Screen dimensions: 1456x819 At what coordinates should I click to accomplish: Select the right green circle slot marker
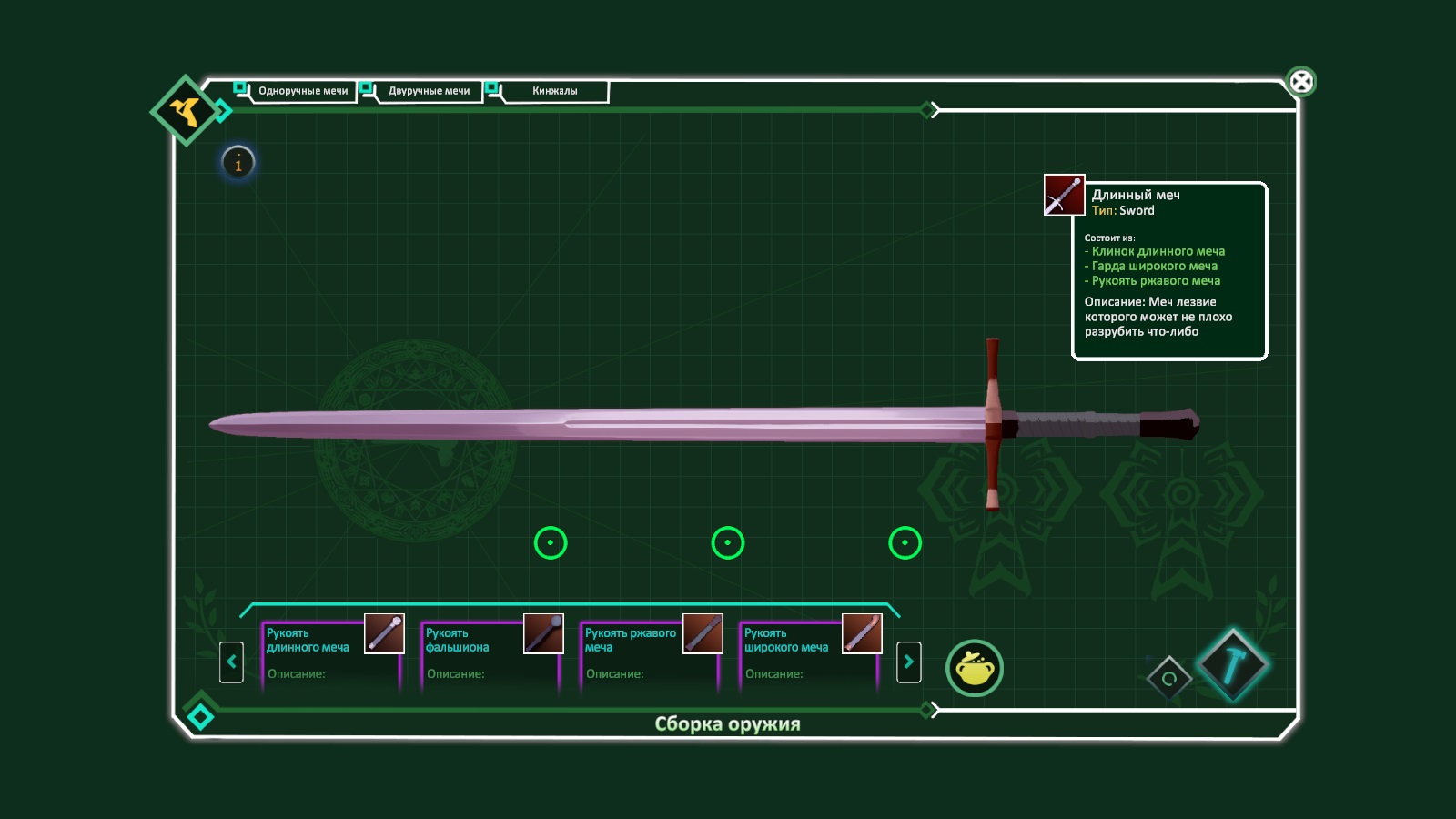point(905,543)
